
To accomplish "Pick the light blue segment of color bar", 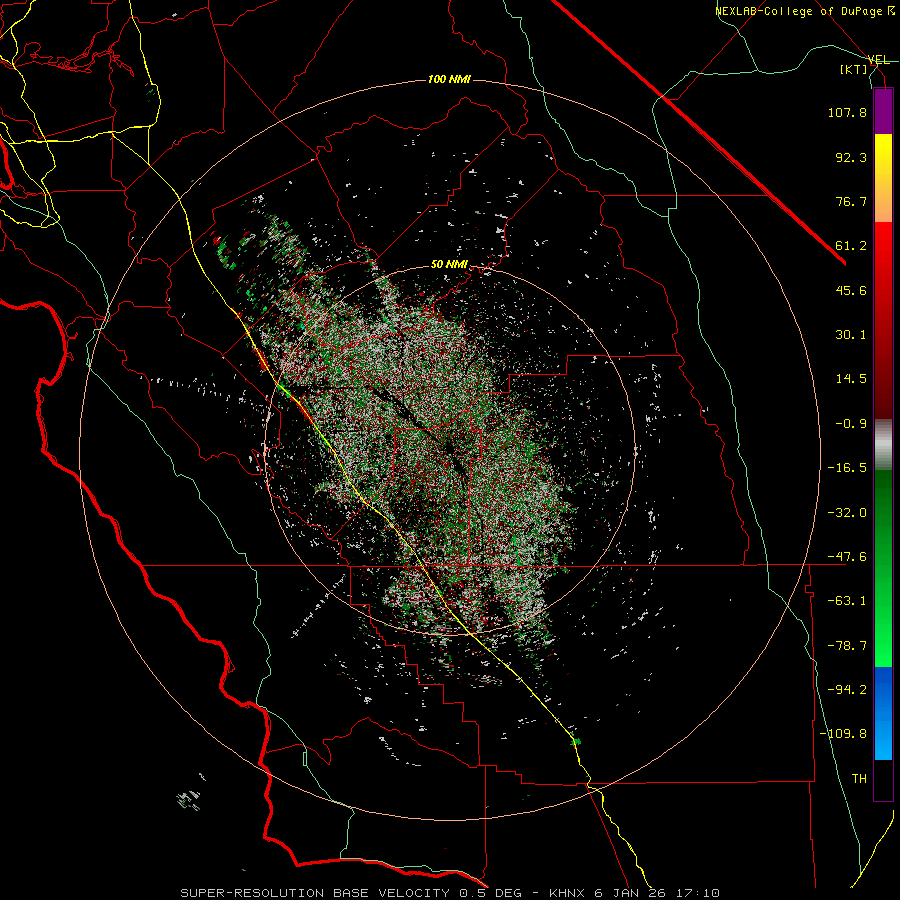I will (x=883, y=738).
